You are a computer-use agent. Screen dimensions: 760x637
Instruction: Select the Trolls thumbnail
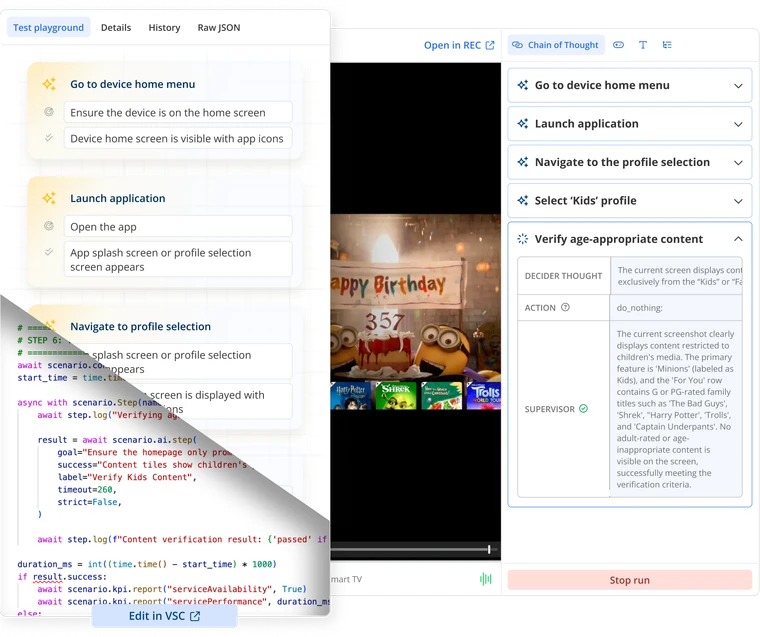484,396
